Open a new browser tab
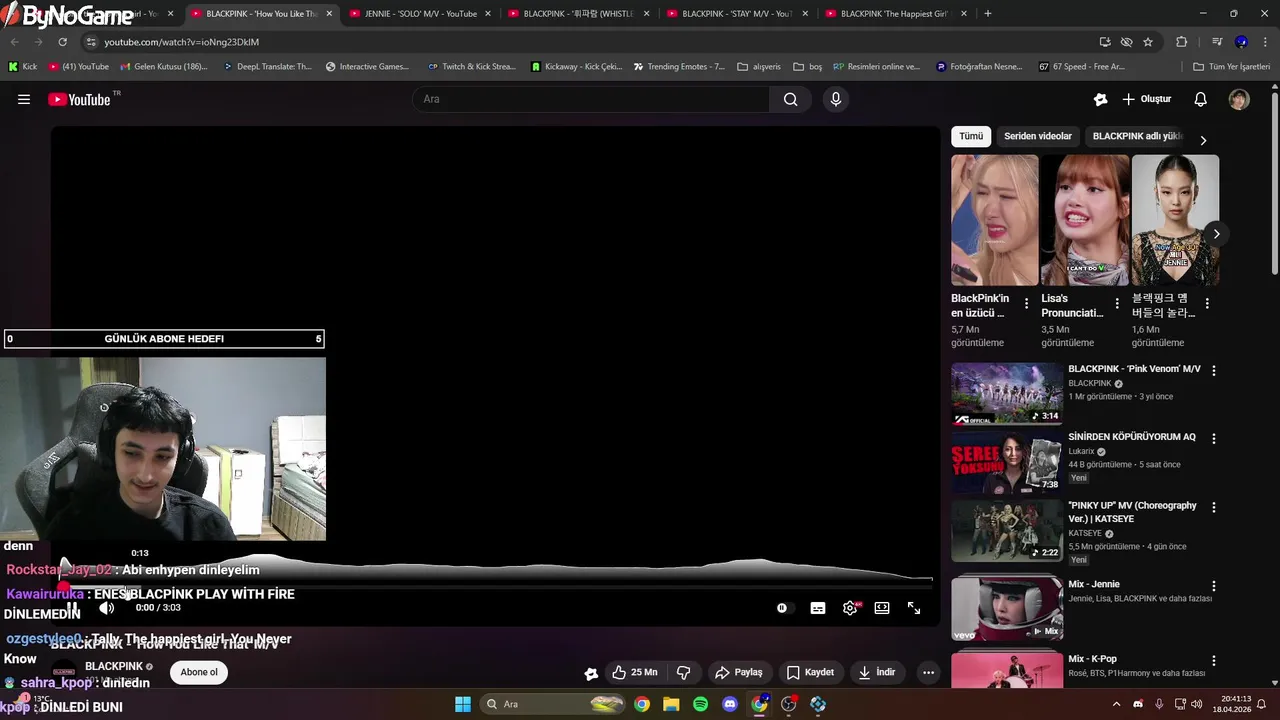Image resolution: width=1280 pixels, height=720 pixels. 988,14
